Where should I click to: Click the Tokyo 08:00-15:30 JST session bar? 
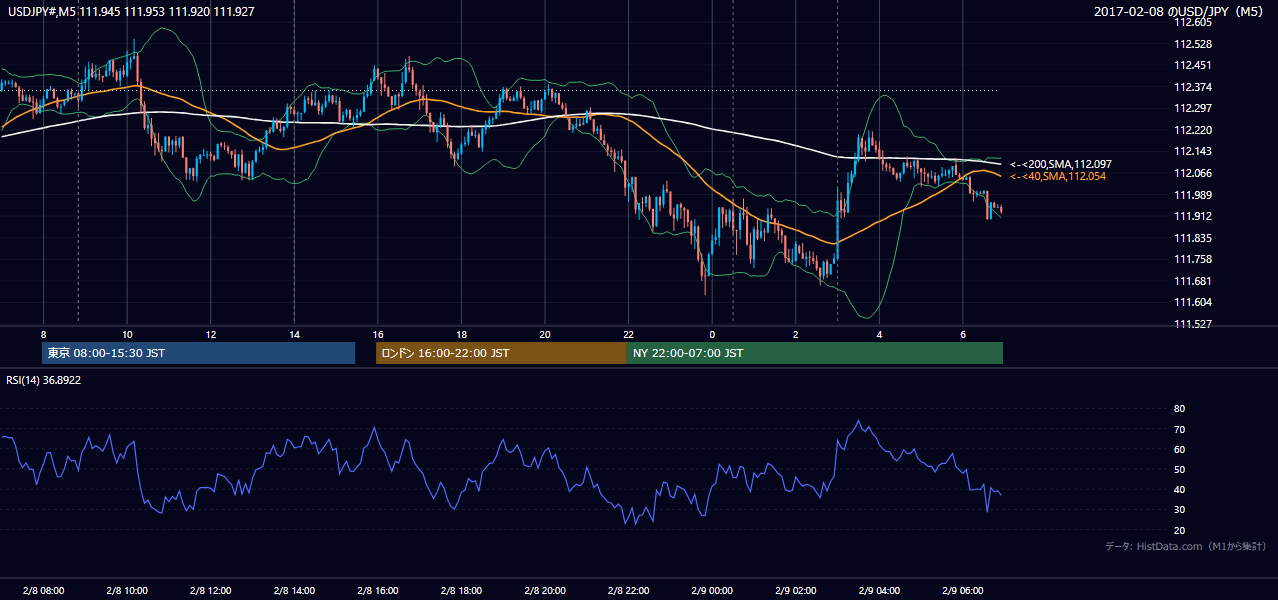pyautogui.click(x=198, y=353)
